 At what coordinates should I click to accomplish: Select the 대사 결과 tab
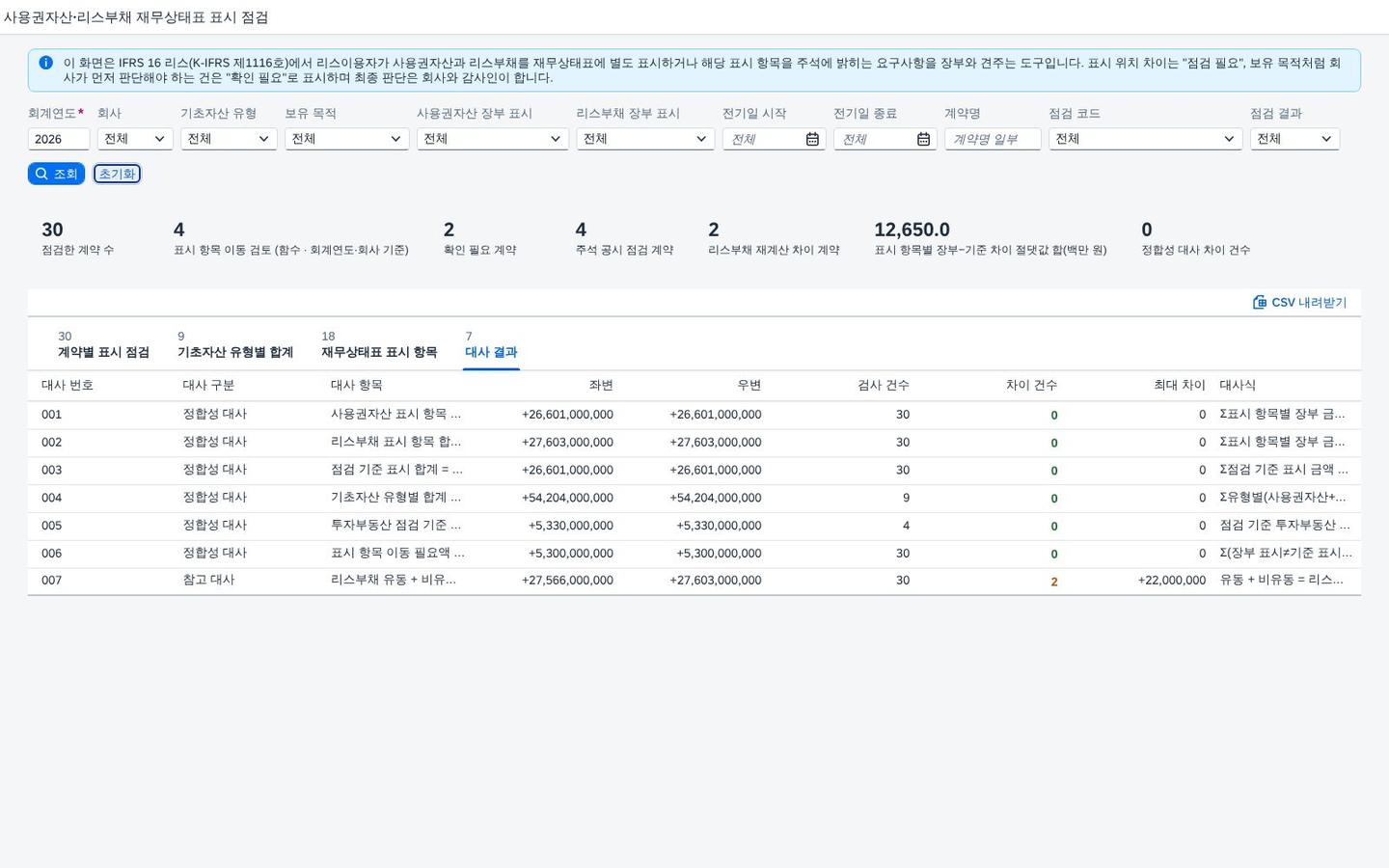(x=491, y=344)
